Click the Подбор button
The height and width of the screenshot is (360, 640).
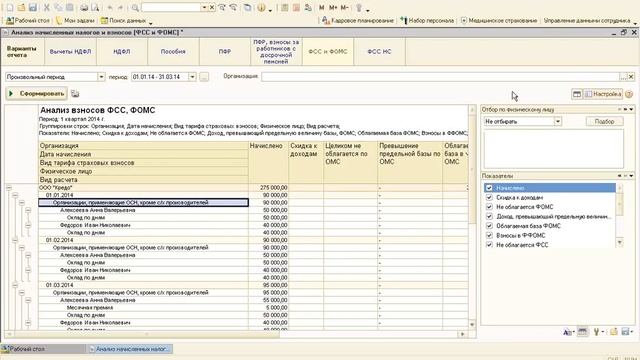click(604, 121)
